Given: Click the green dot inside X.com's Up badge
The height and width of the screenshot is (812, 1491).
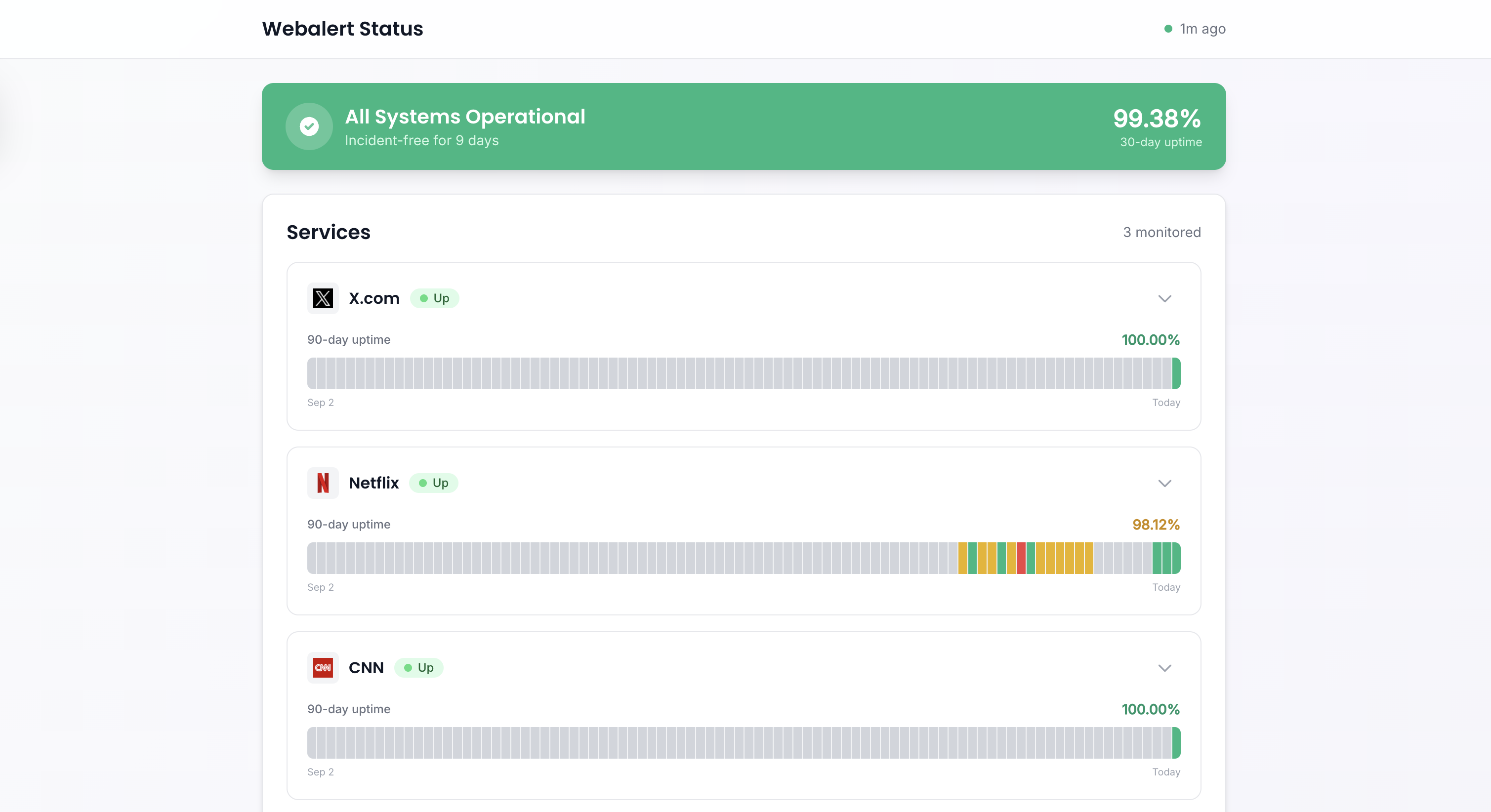Looking at the screenshot, I should click(x=425, y=298).
